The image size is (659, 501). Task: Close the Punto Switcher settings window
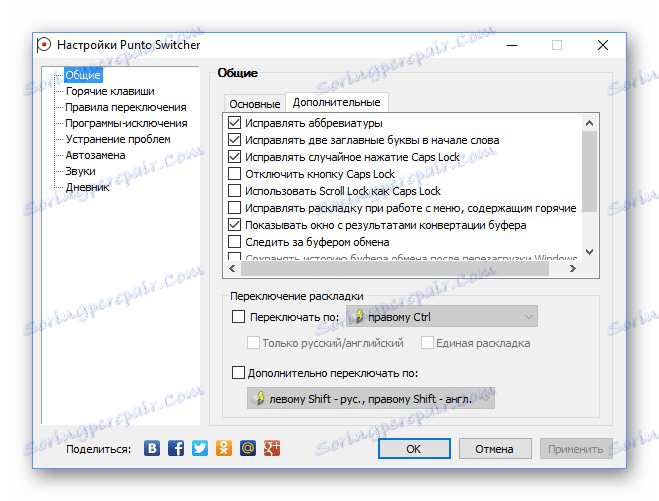(603, 45)
